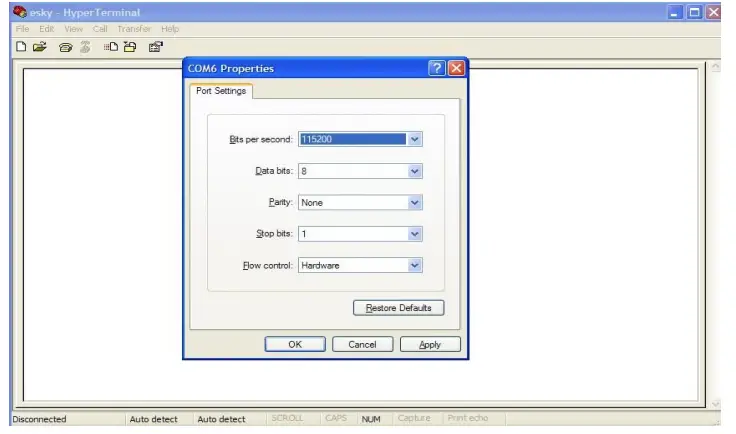This screenshot has height=434, width=736.
Task: Click the Properties toolbar icon
Action: click(x=155, y=46)
